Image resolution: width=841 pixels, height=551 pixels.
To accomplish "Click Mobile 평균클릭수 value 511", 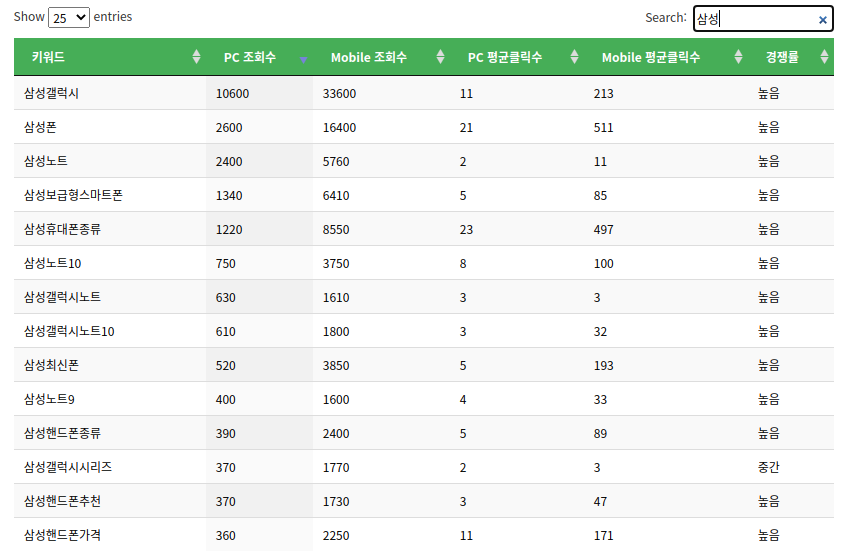I will (603, 128).
